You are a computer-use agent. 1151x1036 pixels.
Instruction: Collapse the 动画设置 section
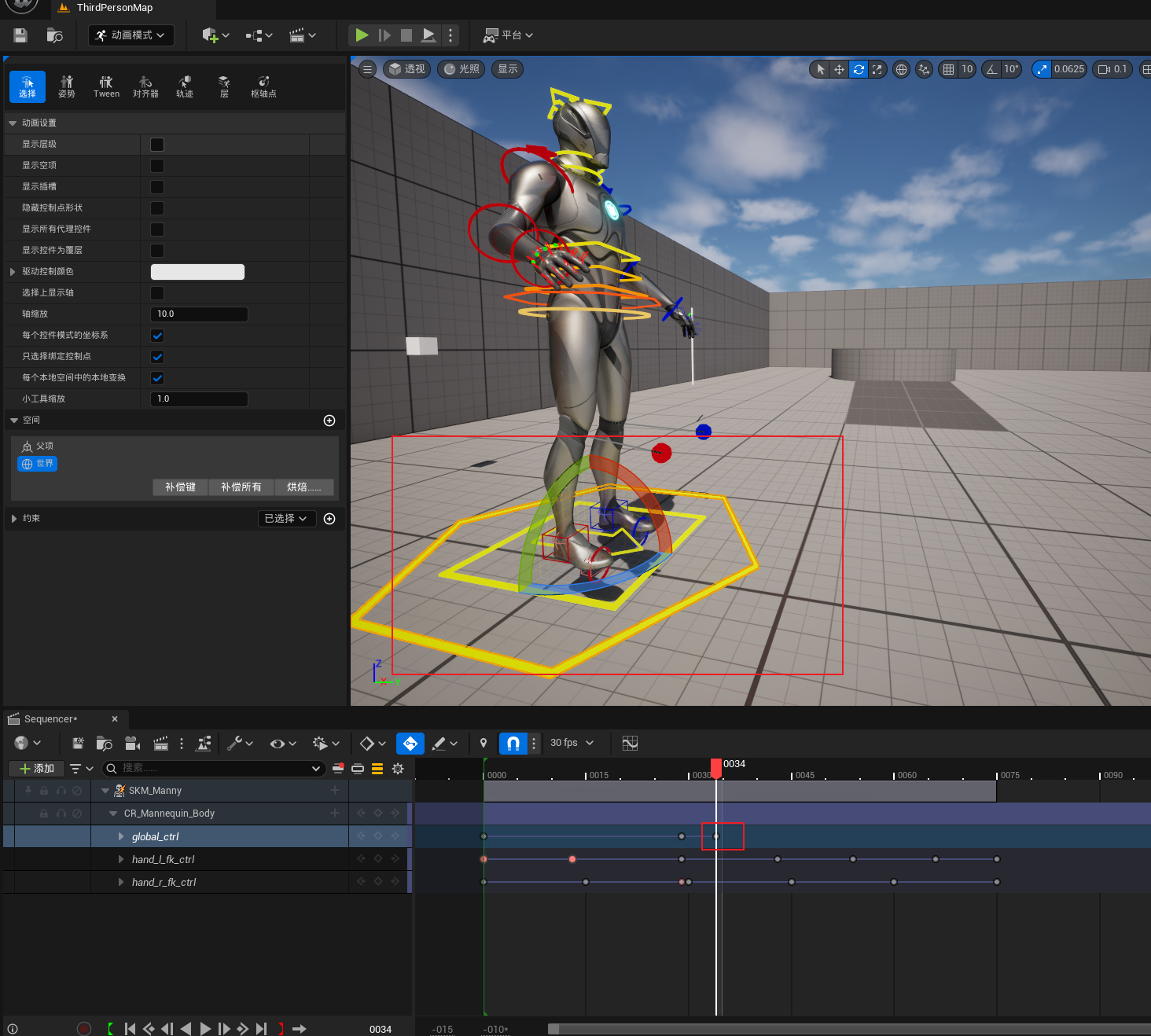[13, 123]
